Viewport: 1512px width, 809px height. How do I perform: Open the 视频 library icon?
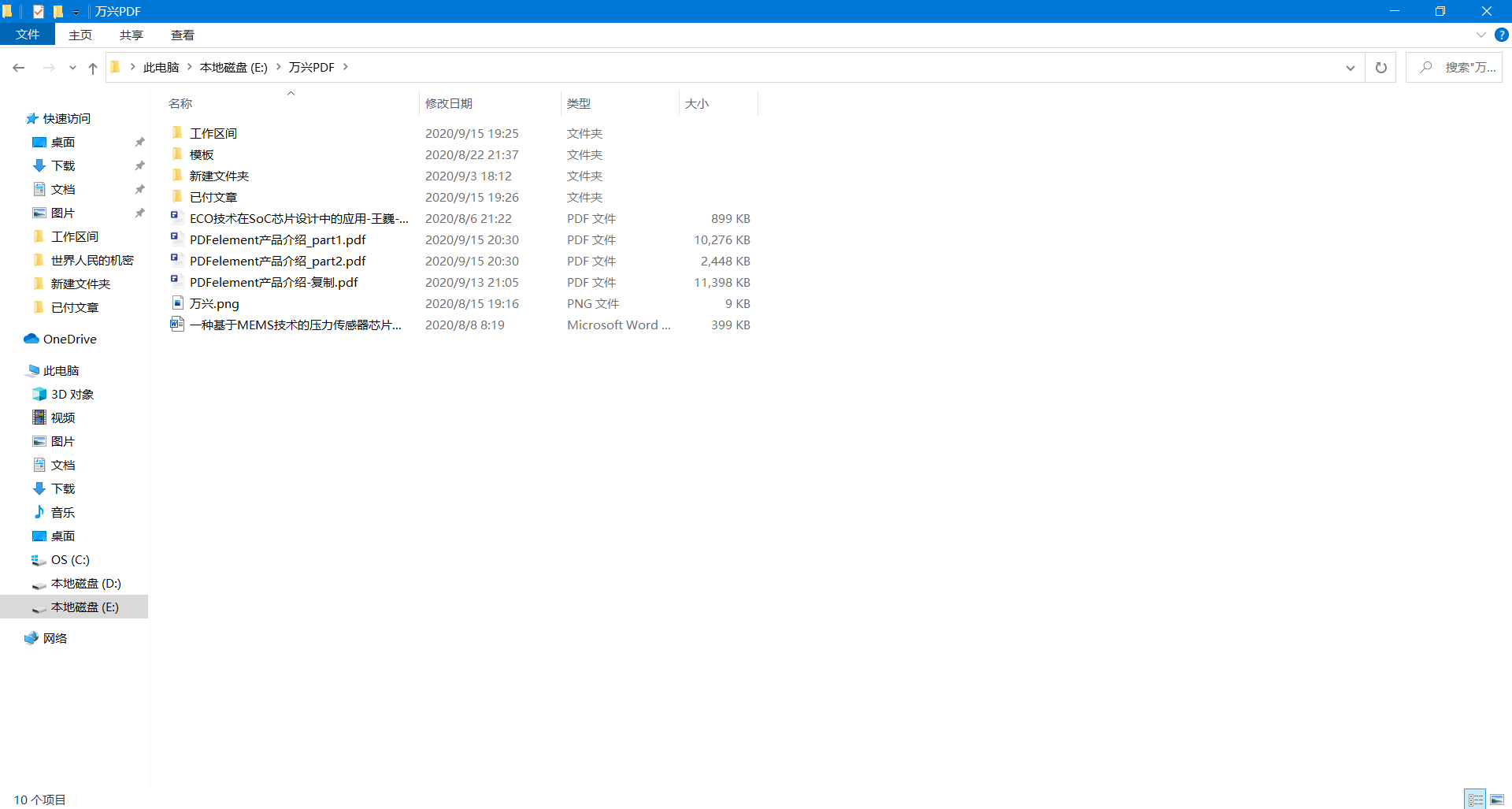click(39, 417)
